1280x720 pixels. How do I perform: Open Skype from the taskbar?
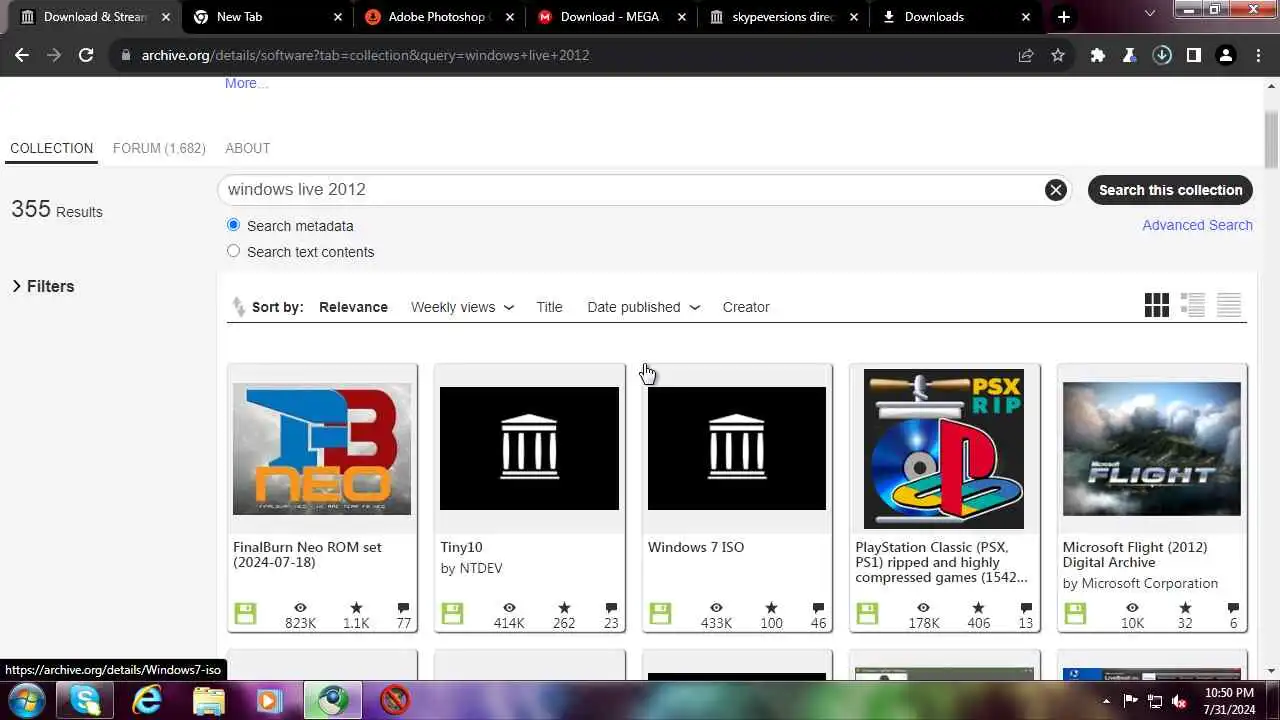pyautogui.click(x=85, y=700)
